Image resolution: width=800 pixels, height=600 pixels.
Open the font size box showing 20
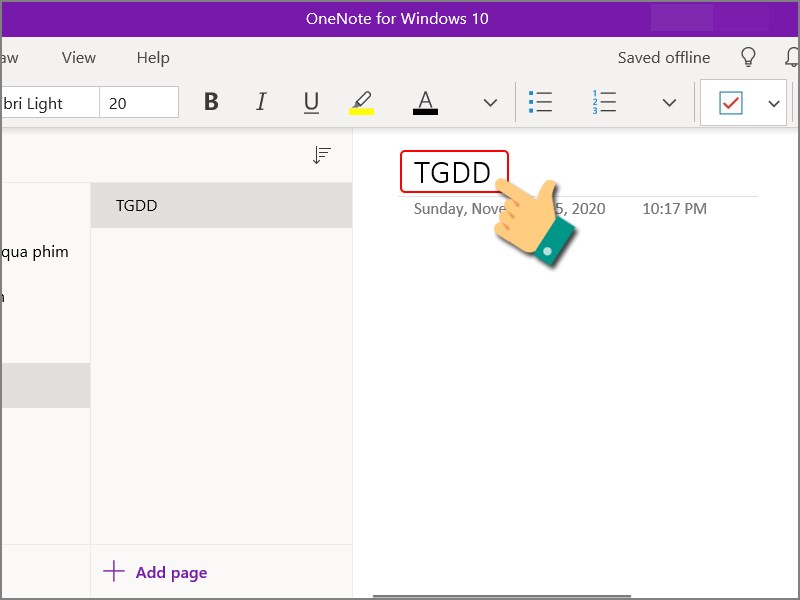pyautogui.click(x=139, y=103)
